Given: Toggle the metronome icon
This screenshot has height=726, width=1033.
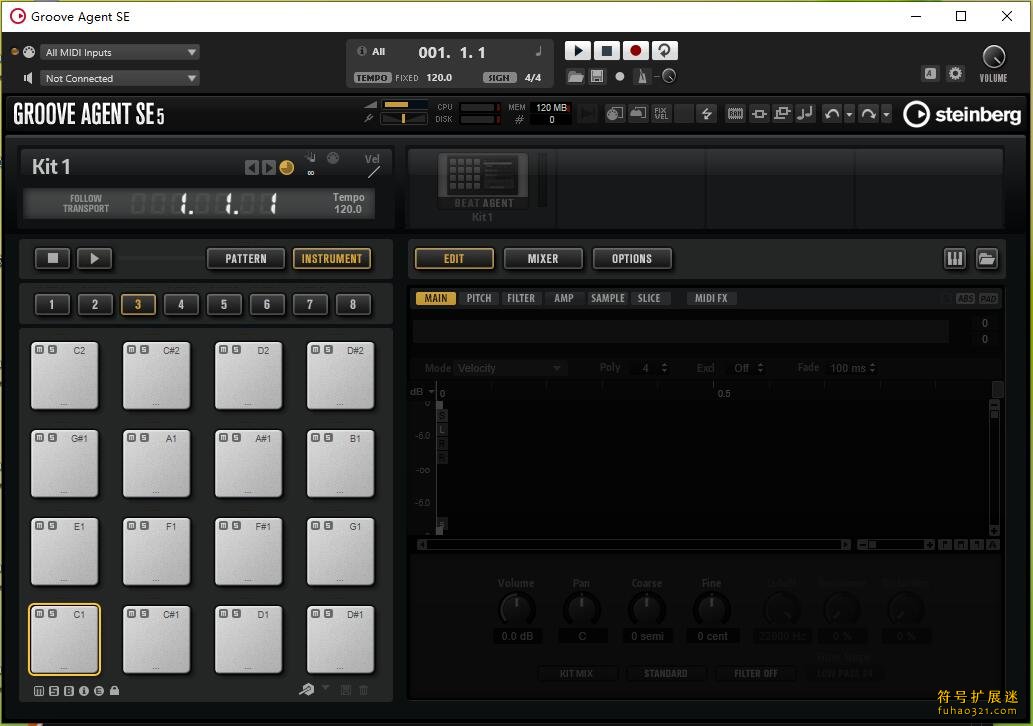Looking at the screenshot, I should click(643, 76).
